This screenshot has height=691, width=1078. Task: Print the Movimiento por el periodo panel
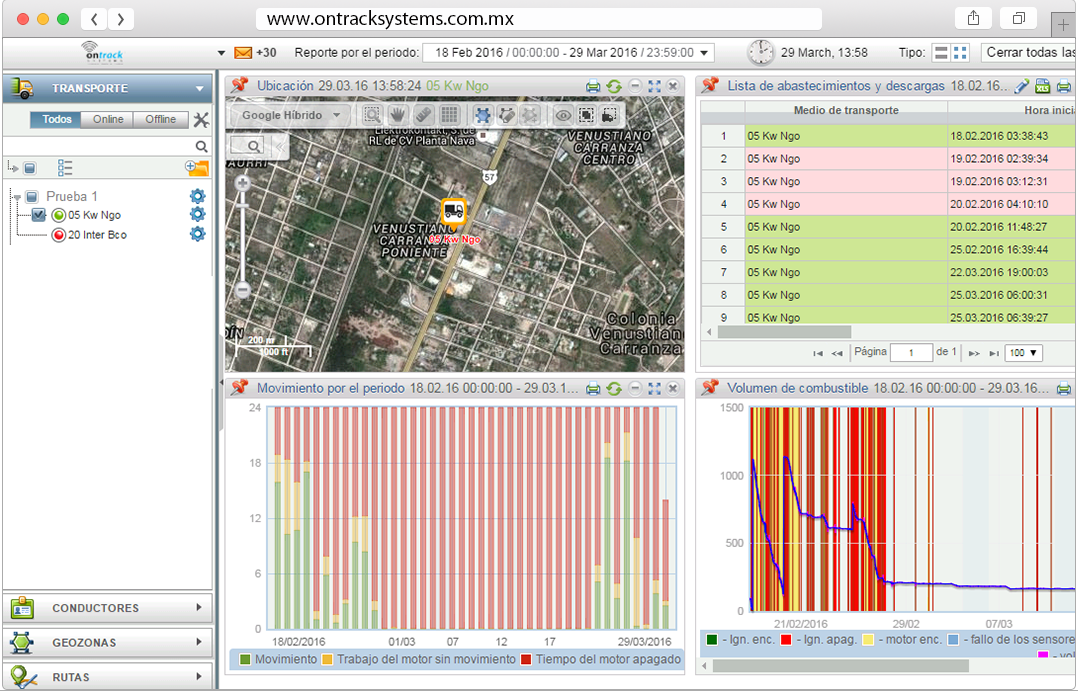[593, 389]
